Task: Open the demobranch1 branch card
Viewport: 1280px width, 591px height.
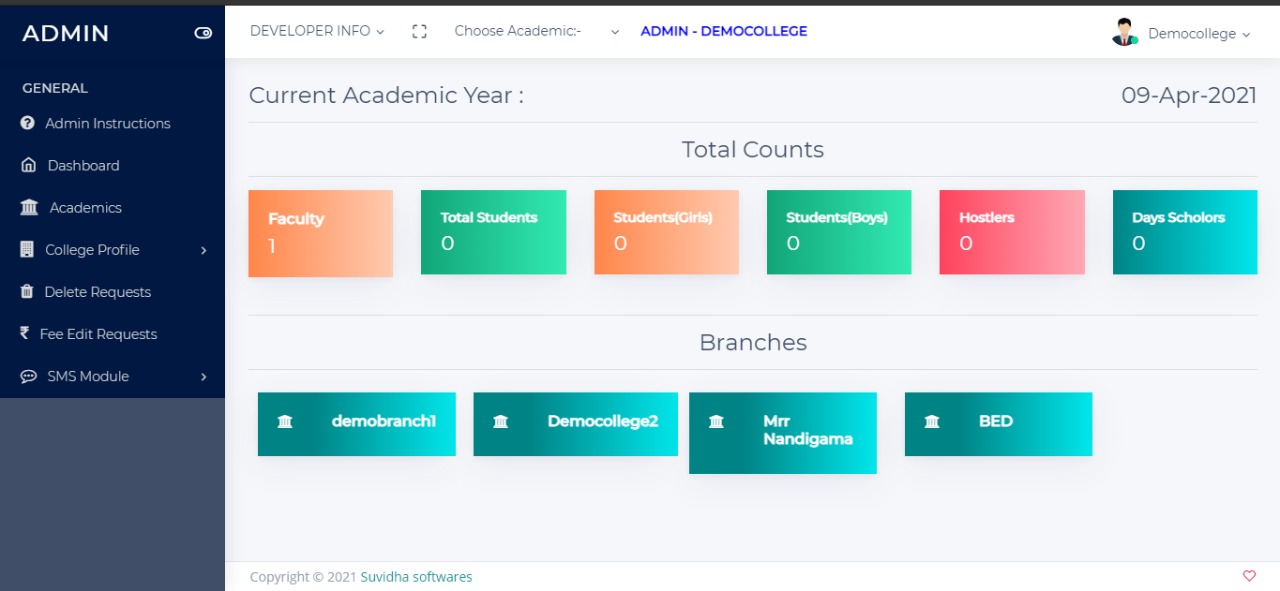Action: [x=357, y=423]
